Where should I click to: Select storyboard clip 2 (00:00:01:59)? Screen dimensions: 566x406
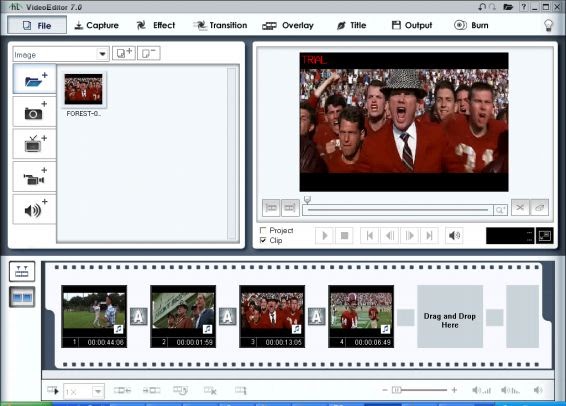click(x=183, y=316)
